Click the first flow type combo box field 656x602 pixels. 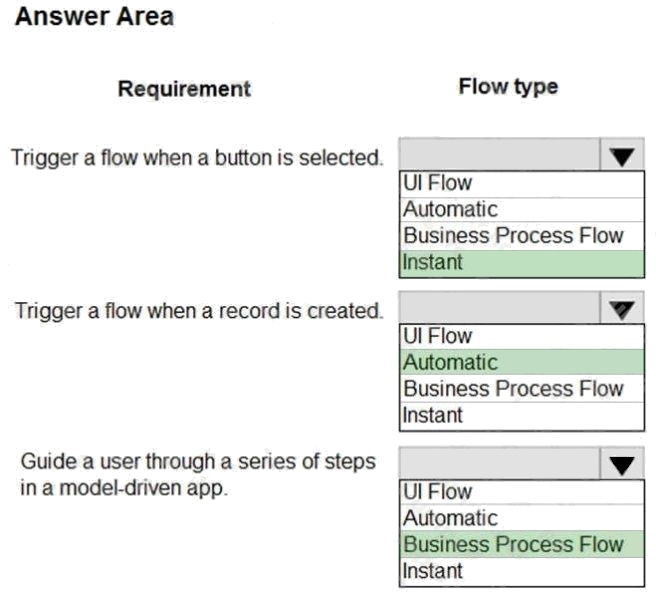500,155
